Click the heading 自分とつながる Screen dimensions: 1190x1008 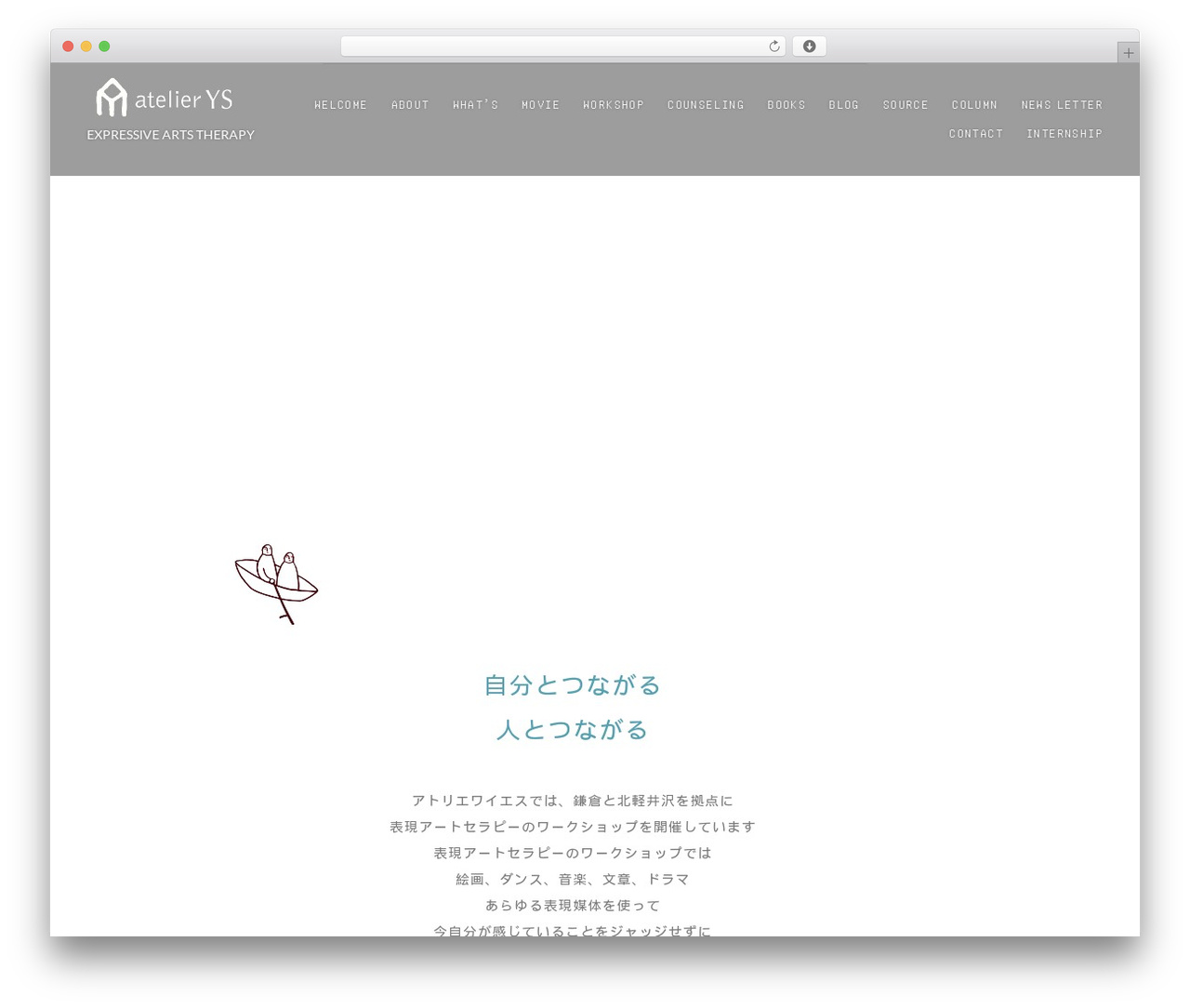coord(572,685)
